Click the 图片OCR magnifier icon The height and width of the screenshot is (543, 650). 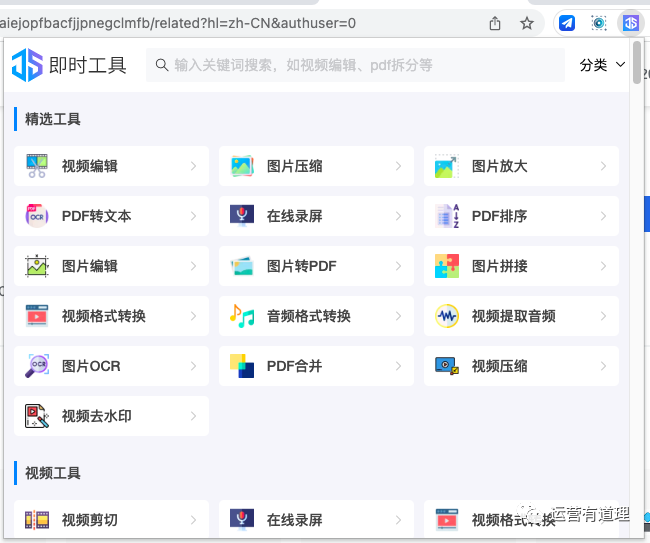[37, 366]
